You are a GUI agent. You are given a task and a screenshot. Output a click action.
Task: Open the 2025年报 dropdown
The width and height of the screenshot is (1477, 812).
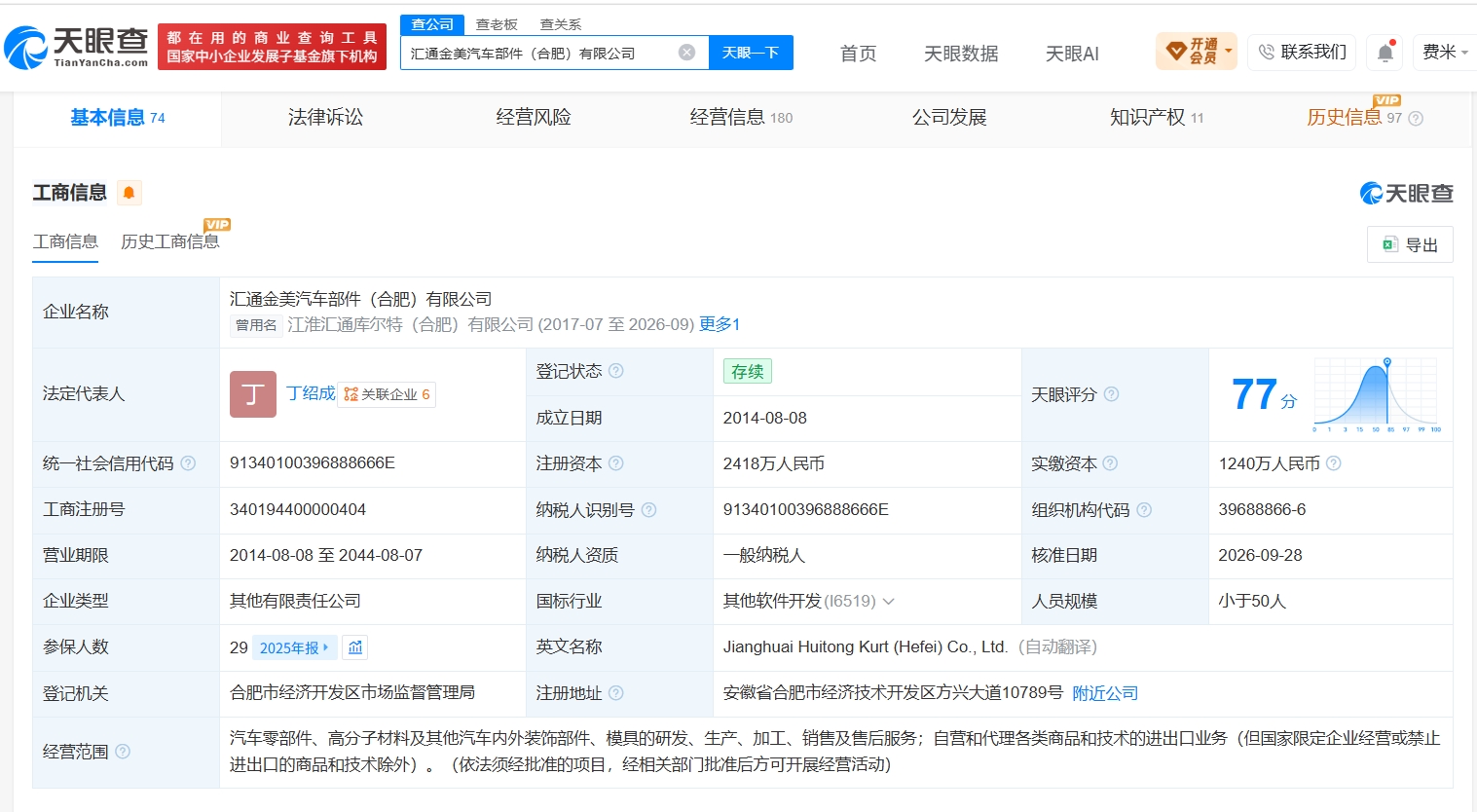[294, 647]
